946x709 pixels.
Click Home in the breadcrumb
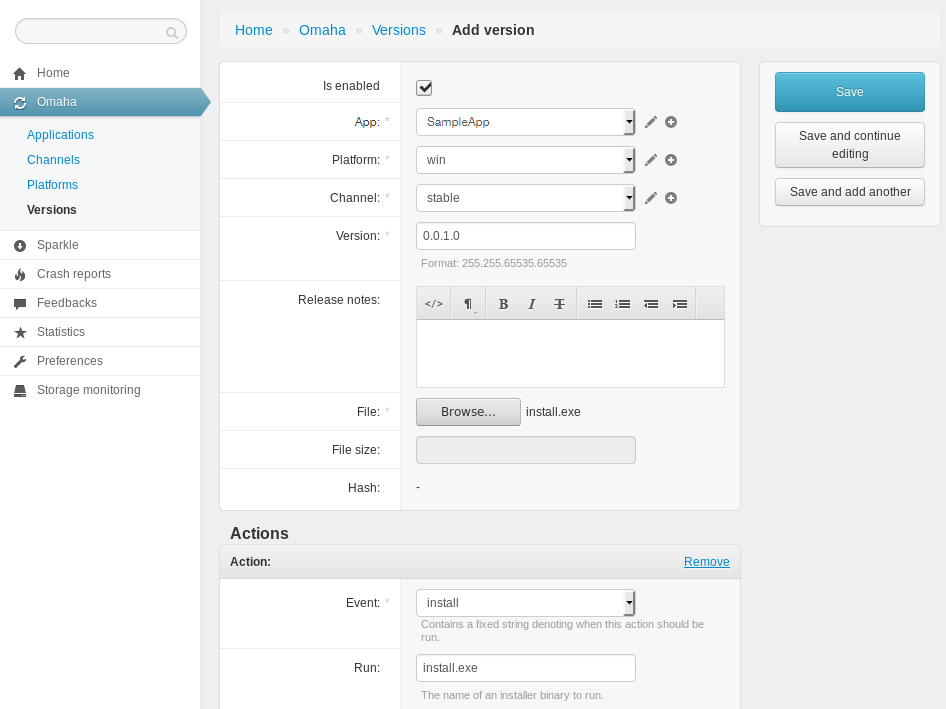pos(253,30)
